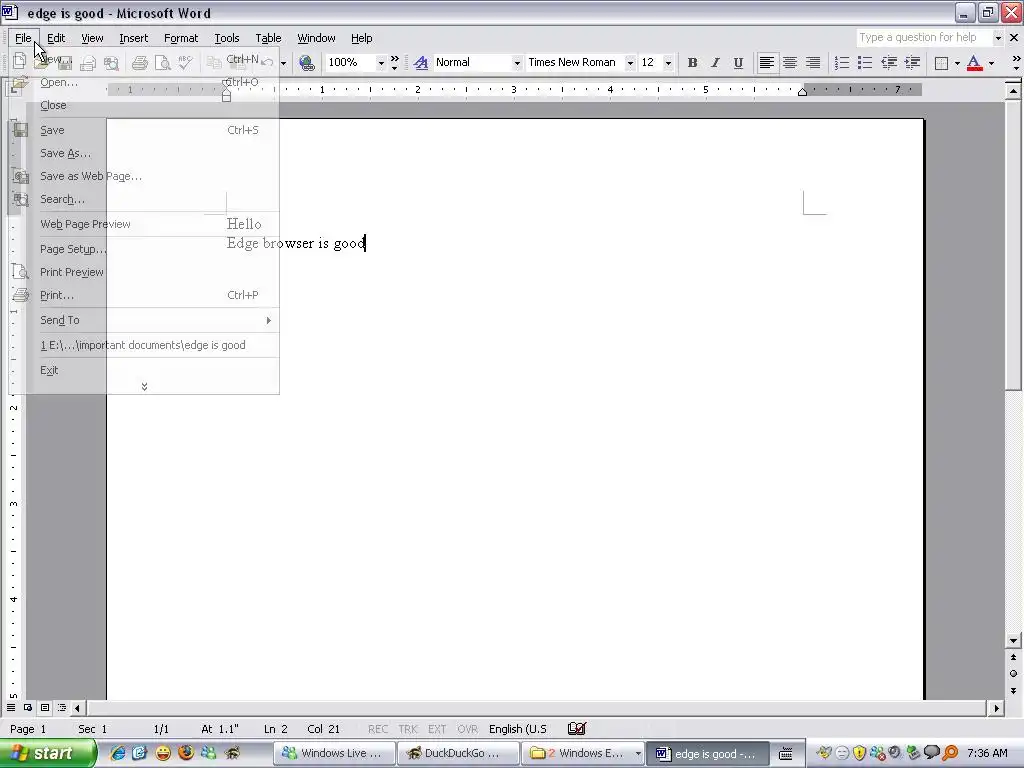
Task: Click the Bold formatting button
Action: (x=692, y=63)
